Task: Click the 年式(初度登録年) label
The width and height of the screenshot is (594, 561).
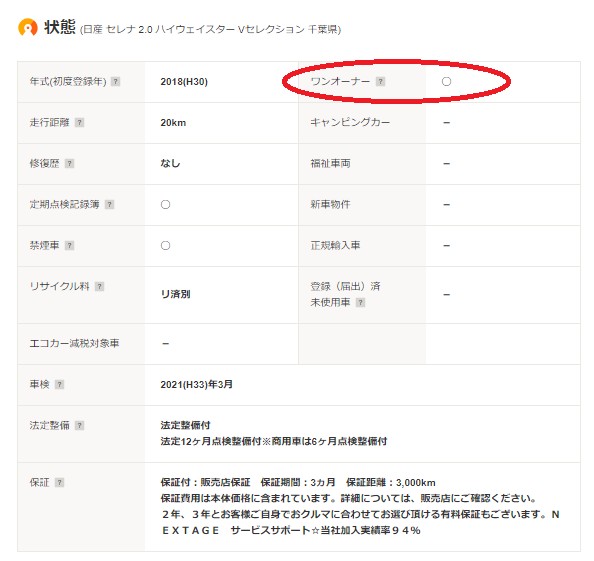Action: [68, 81]
